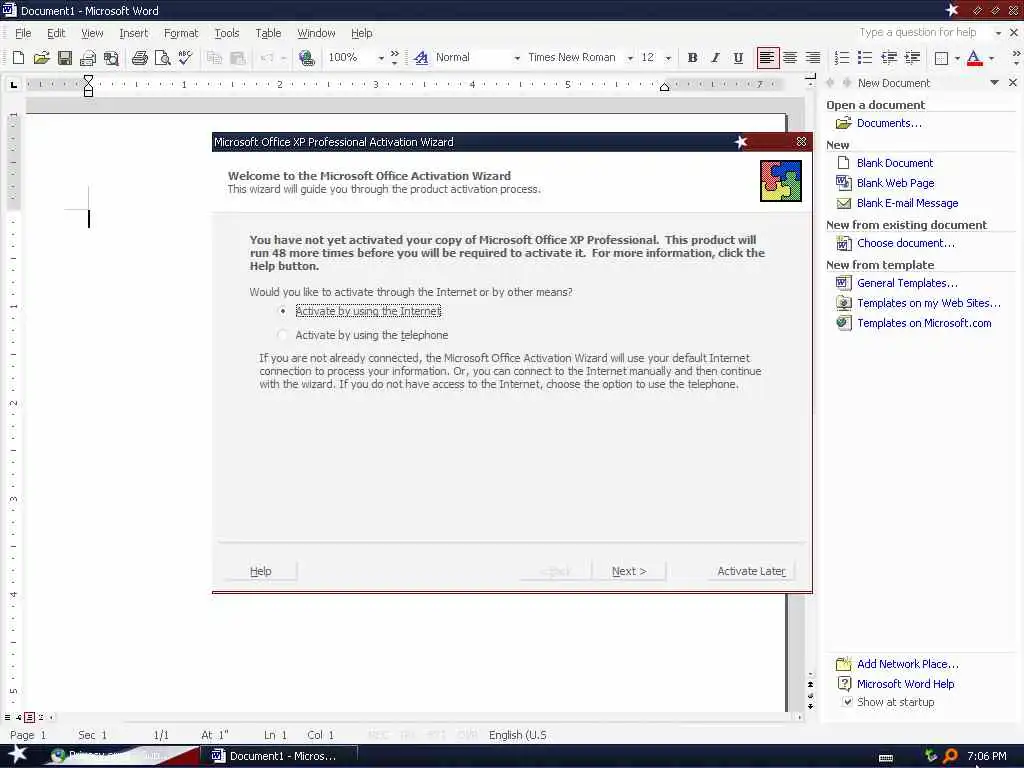Image resolution: width=1024 pixels, height=768 pixels.
Task: Open the Add Network Place link
Action: [908, 664]
